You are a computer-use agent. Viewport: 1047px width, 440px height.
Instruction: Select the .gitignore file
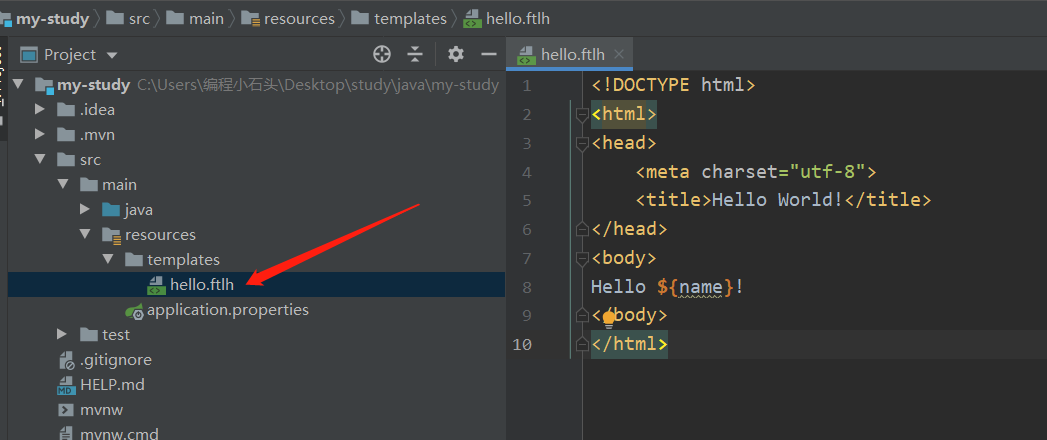coord(116,360)
